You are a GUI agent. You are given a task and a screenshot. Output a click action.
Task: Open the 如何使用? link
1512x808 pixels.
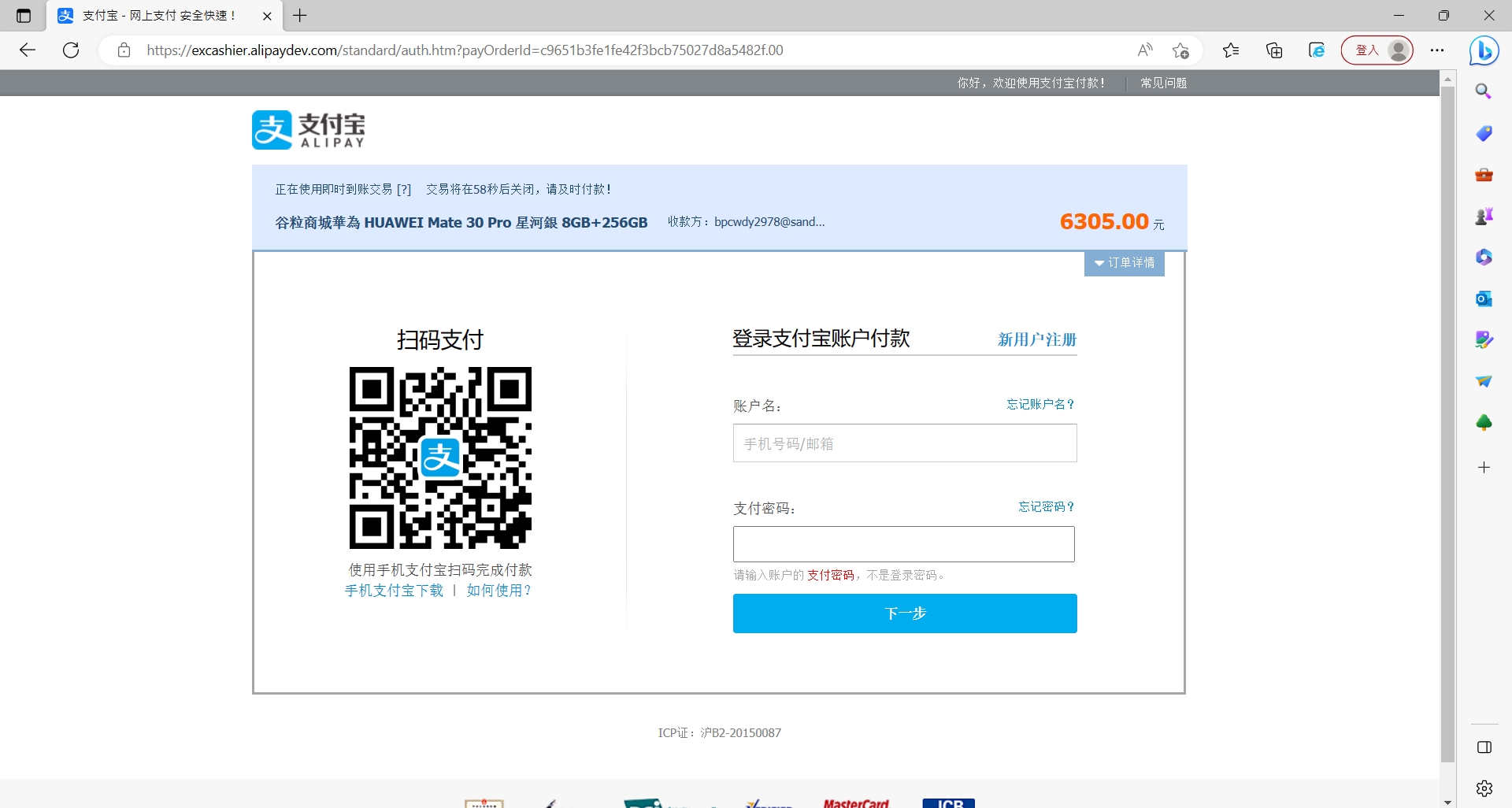coord(499,591)
